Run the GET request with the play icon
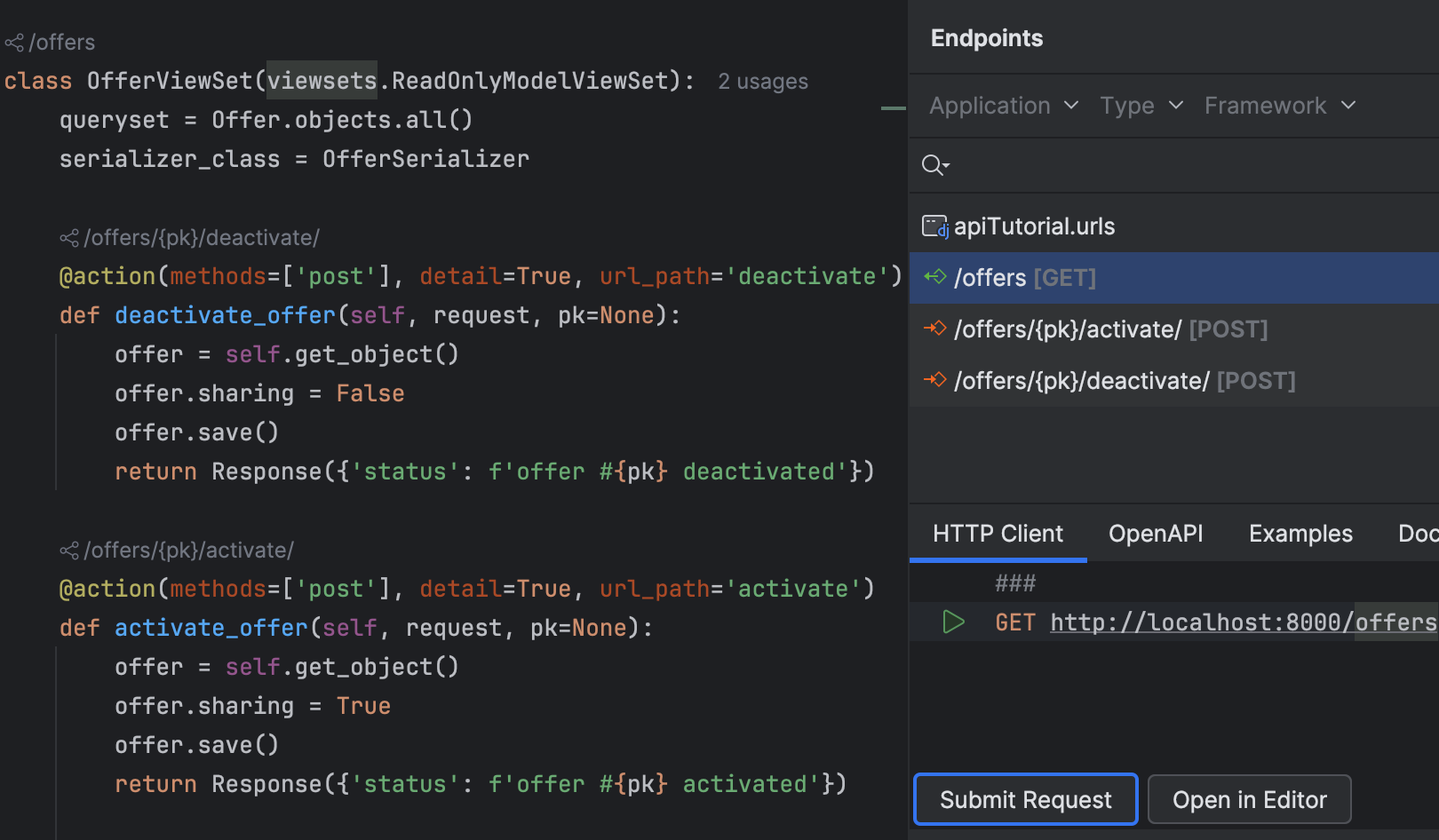The width and height of the screenshot is (1439, 840). point(953,622)
